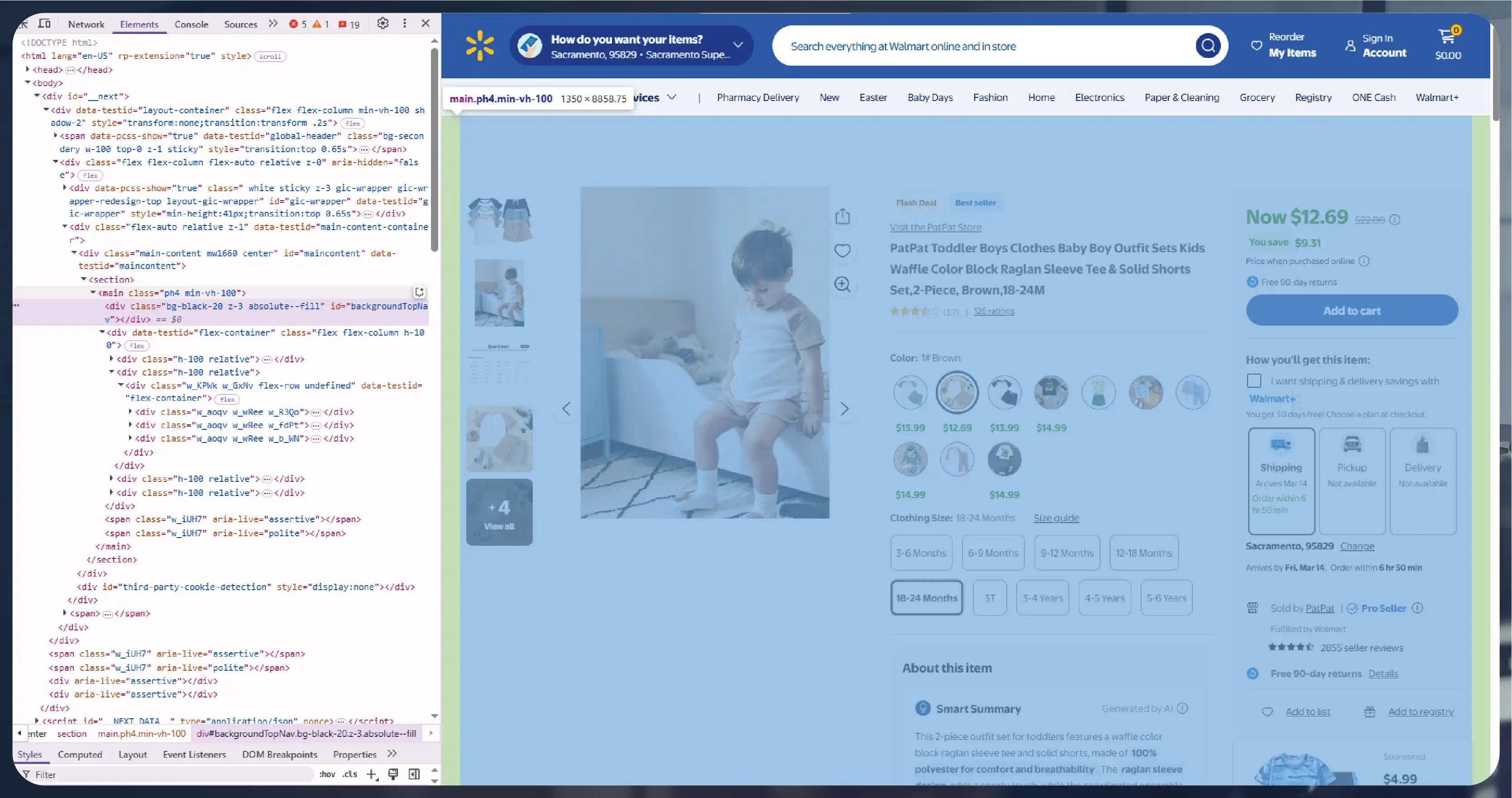This screenshot has height=798, width=1512.
Task: Switch to the Sources tab
Action: click(241, 24)
